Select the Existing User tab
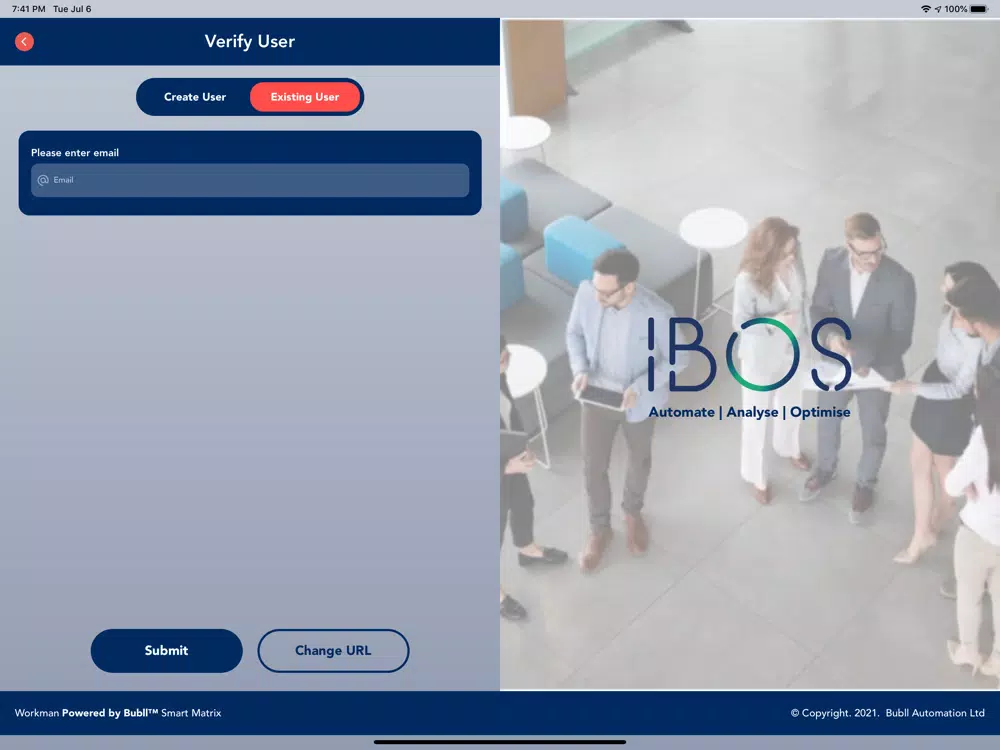 point(305,97)
